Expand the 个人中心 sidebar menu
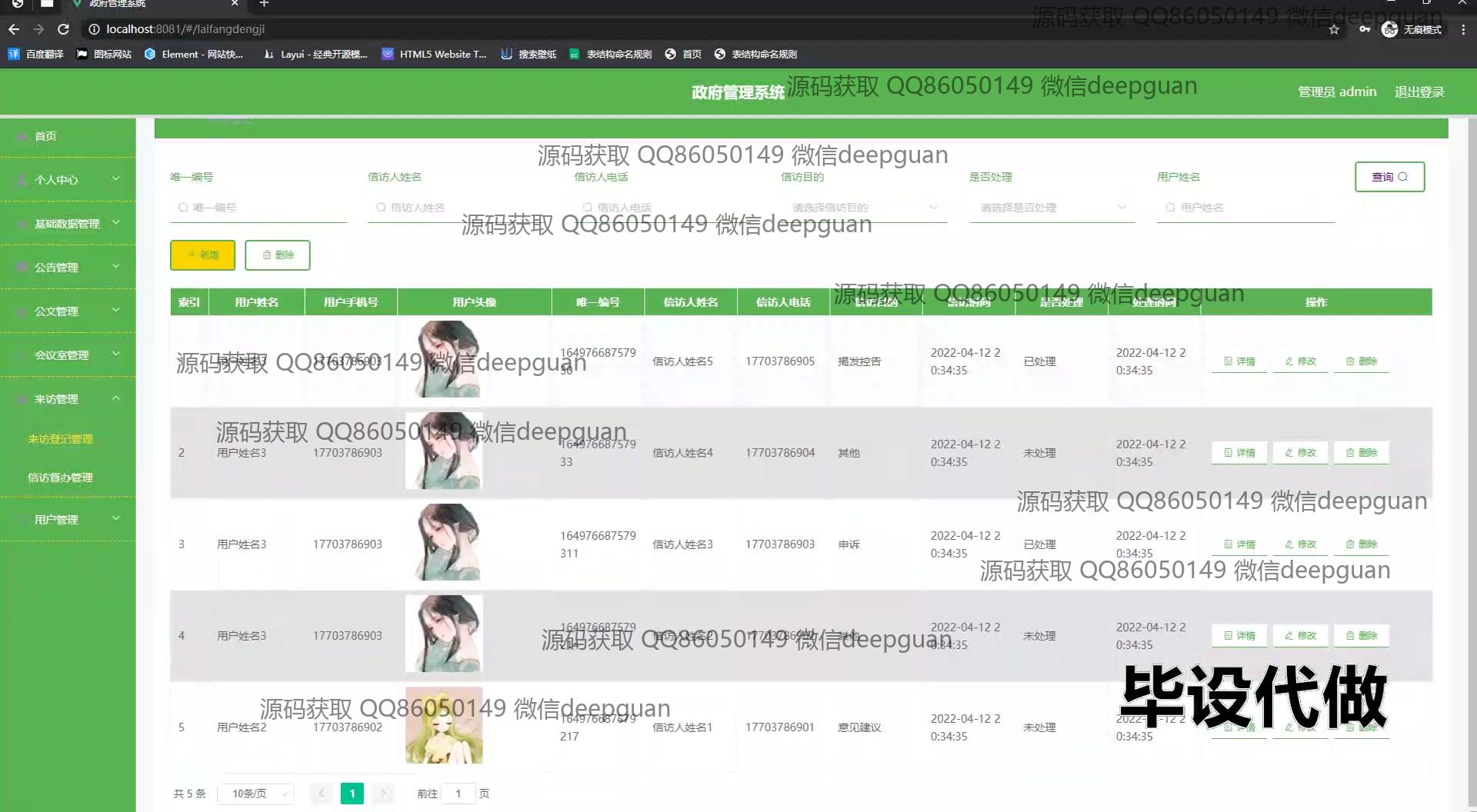Image resolution: width=1477 pixels, height=812 pixels. click(x=68, y=180)
